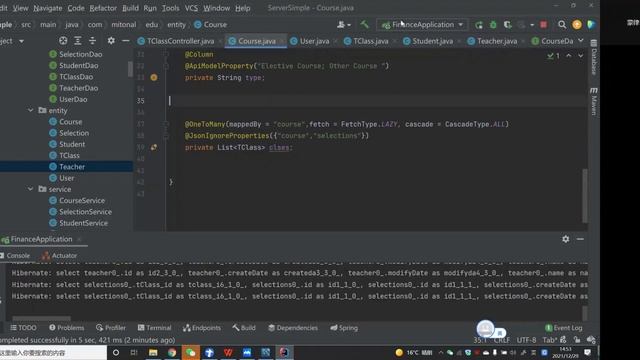Stop the running application (red square)

(x=543, y=25)
